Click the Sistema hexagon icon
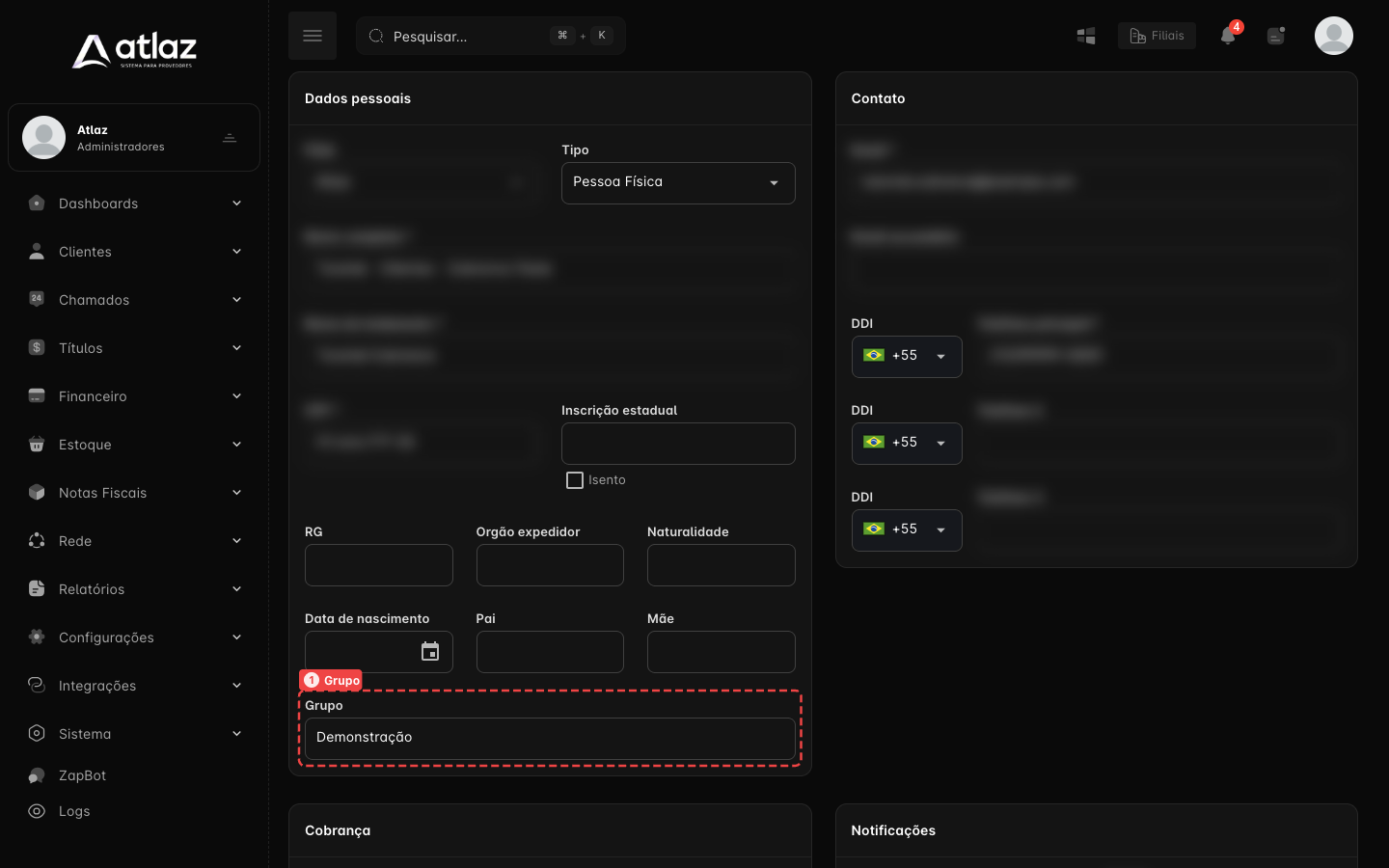Viewport: 1389px width, 868px height. (x=37, y=733)
